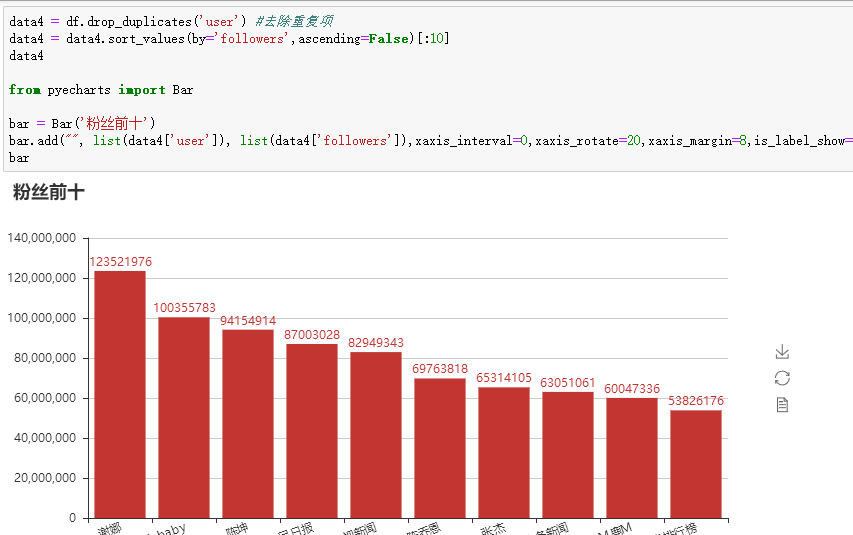Click the number label 94154914
The height and width of the screenshot is (535, 853).
[248, 321]
